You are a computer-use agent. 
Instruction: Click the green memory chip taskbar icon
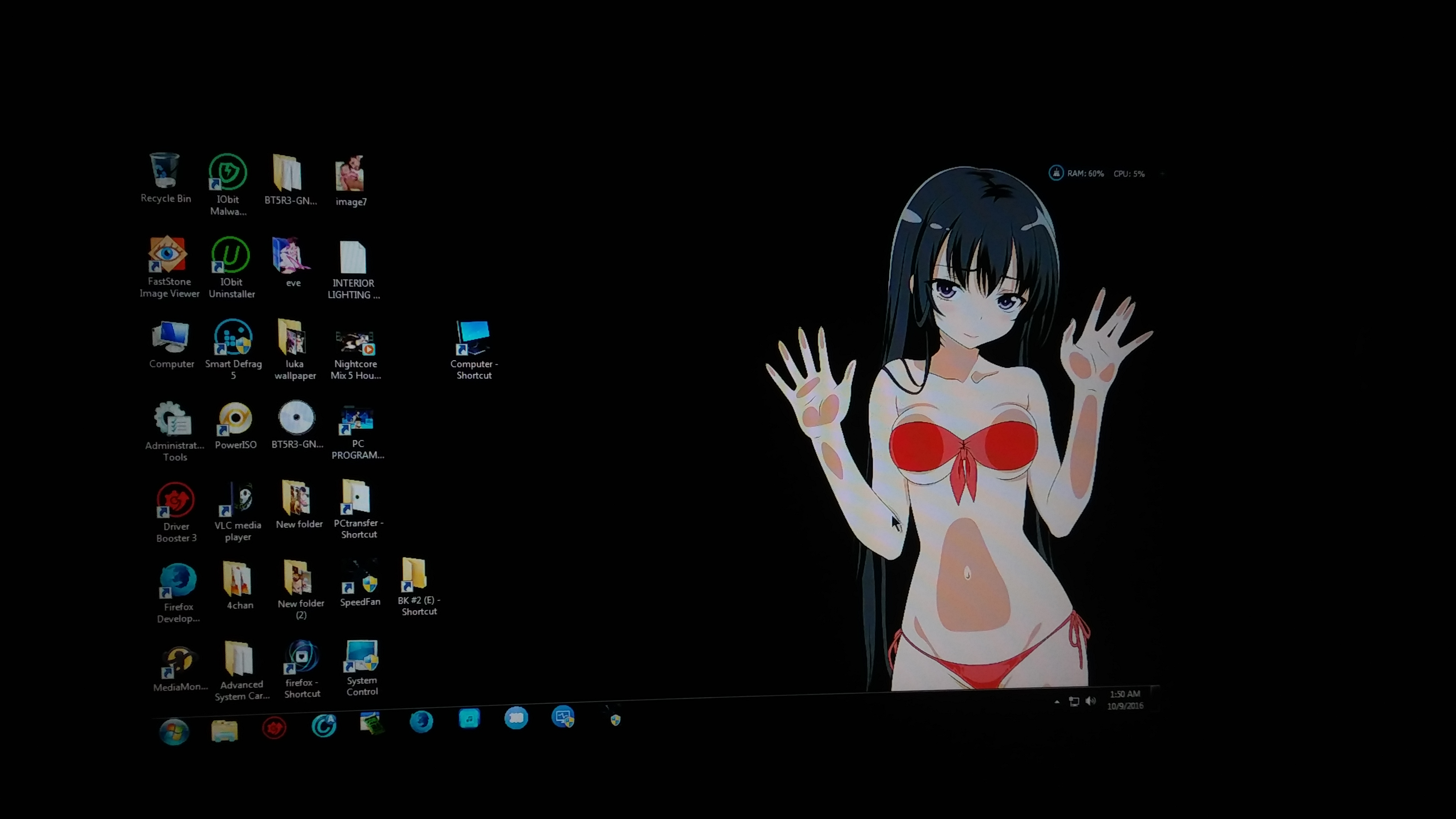[x=372, y=723]
